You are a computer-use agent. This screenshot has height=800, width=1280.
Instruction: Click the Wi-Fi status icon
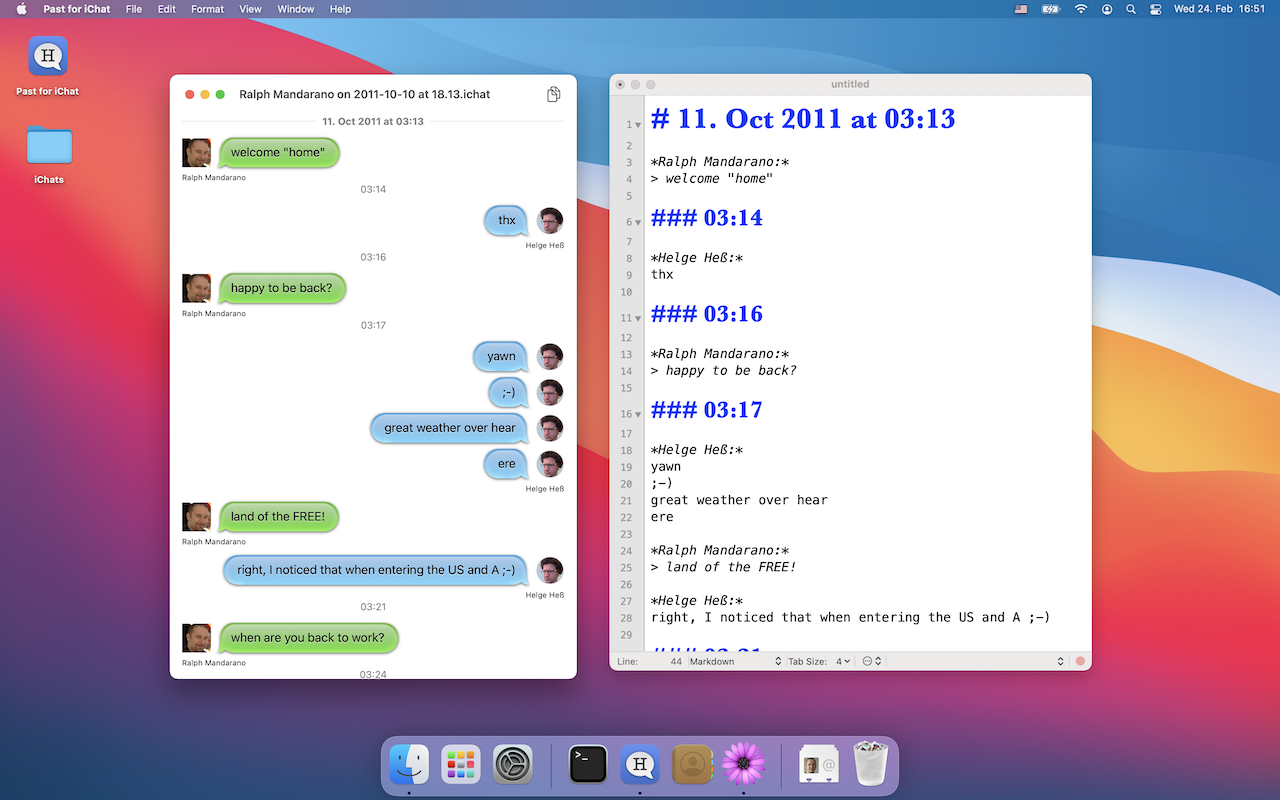click(x=1081, y=9)
